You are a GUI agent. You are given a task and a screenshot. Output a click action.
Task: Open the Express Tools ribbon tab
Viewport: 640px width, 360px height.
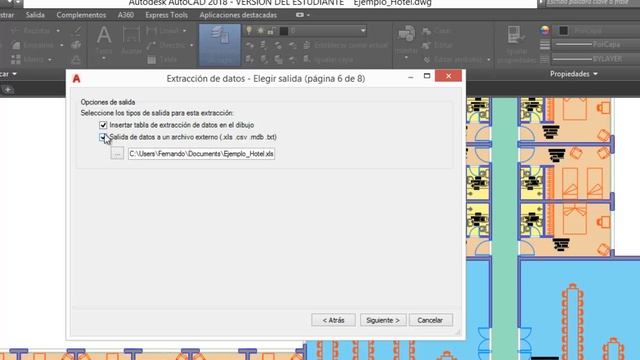pyautogui.click(x=167, y=15)
